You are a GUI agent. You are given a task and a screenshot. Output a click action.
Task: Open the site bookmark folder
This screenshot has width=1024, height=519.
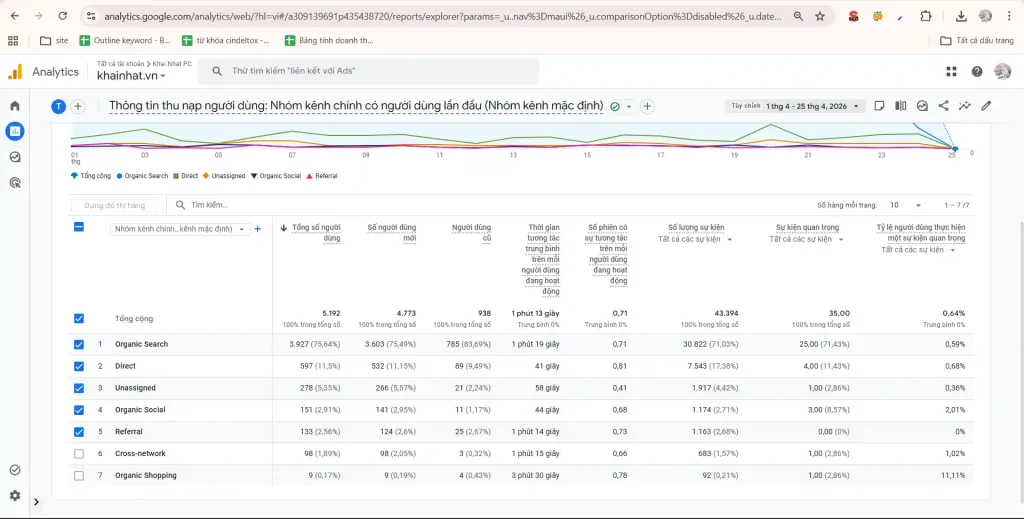tap(54, 40)
